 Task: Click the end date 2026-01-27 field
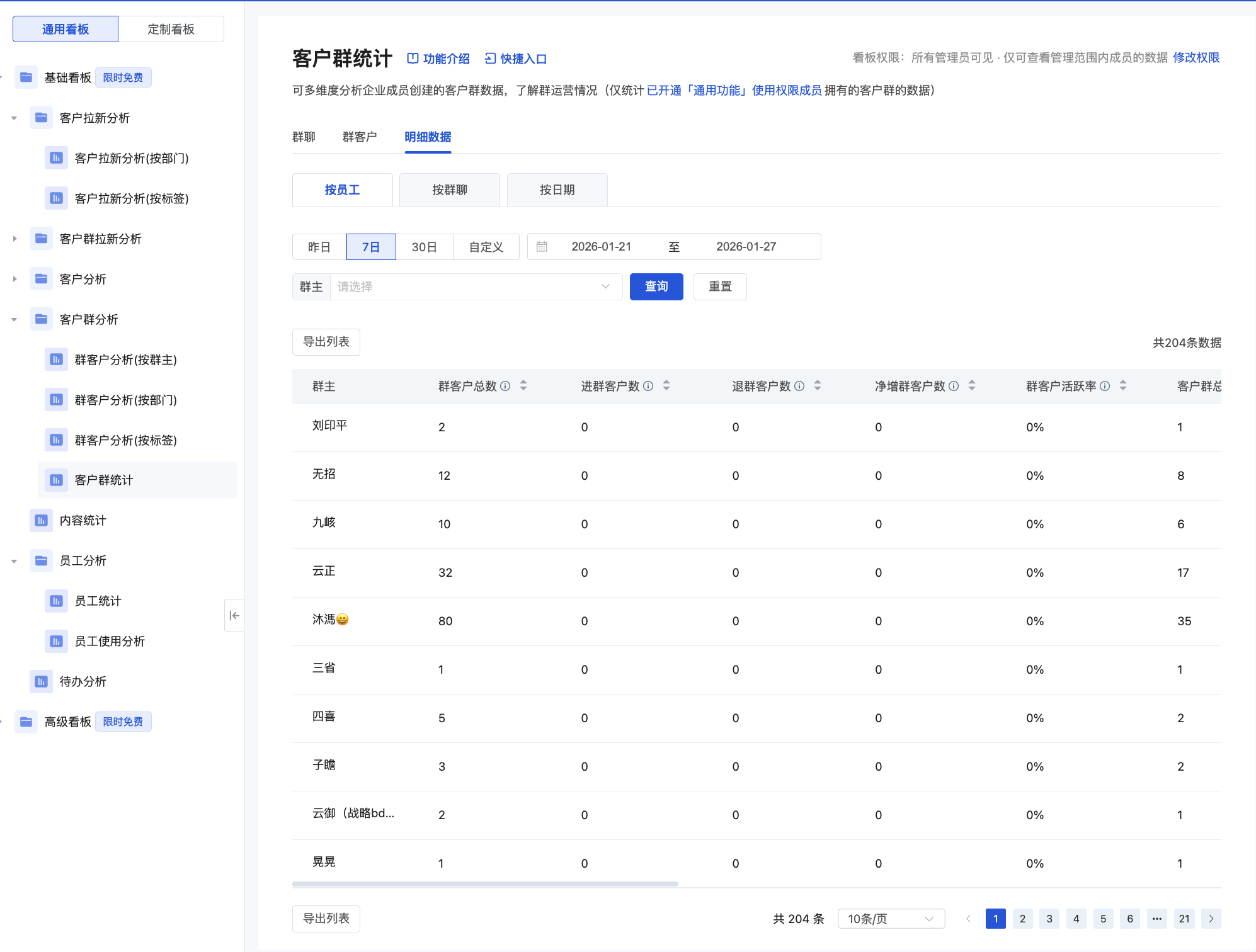[746, 247]
